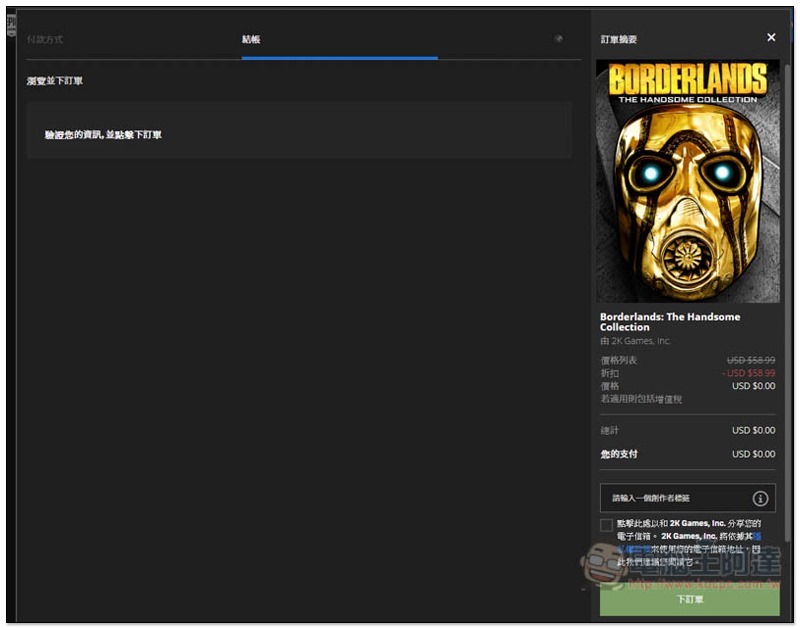Viewport: 800px width, 630px height.
Task: Switch to the 付款方式 payment method tab
Action: tap(45, 39)
